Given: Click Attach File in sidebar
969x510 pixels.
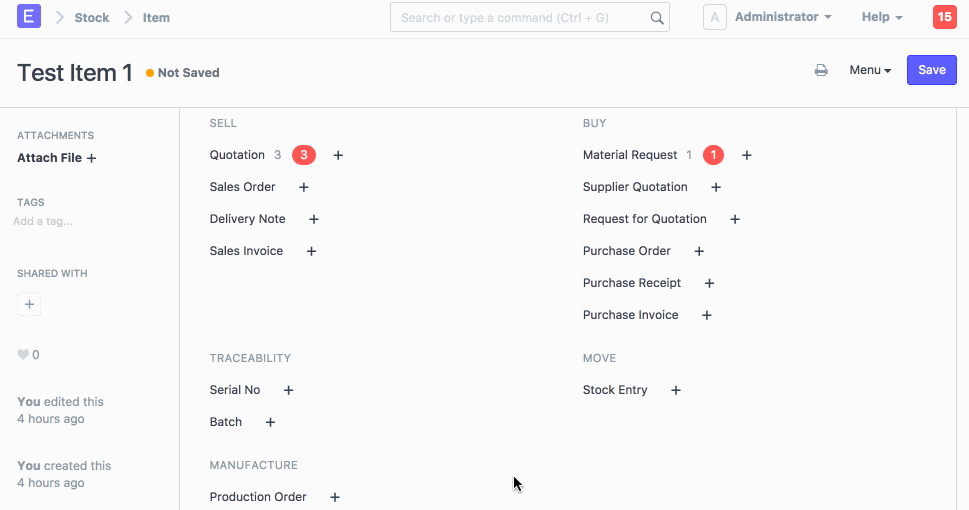Looking at the screenshot, I should point(57,158).
